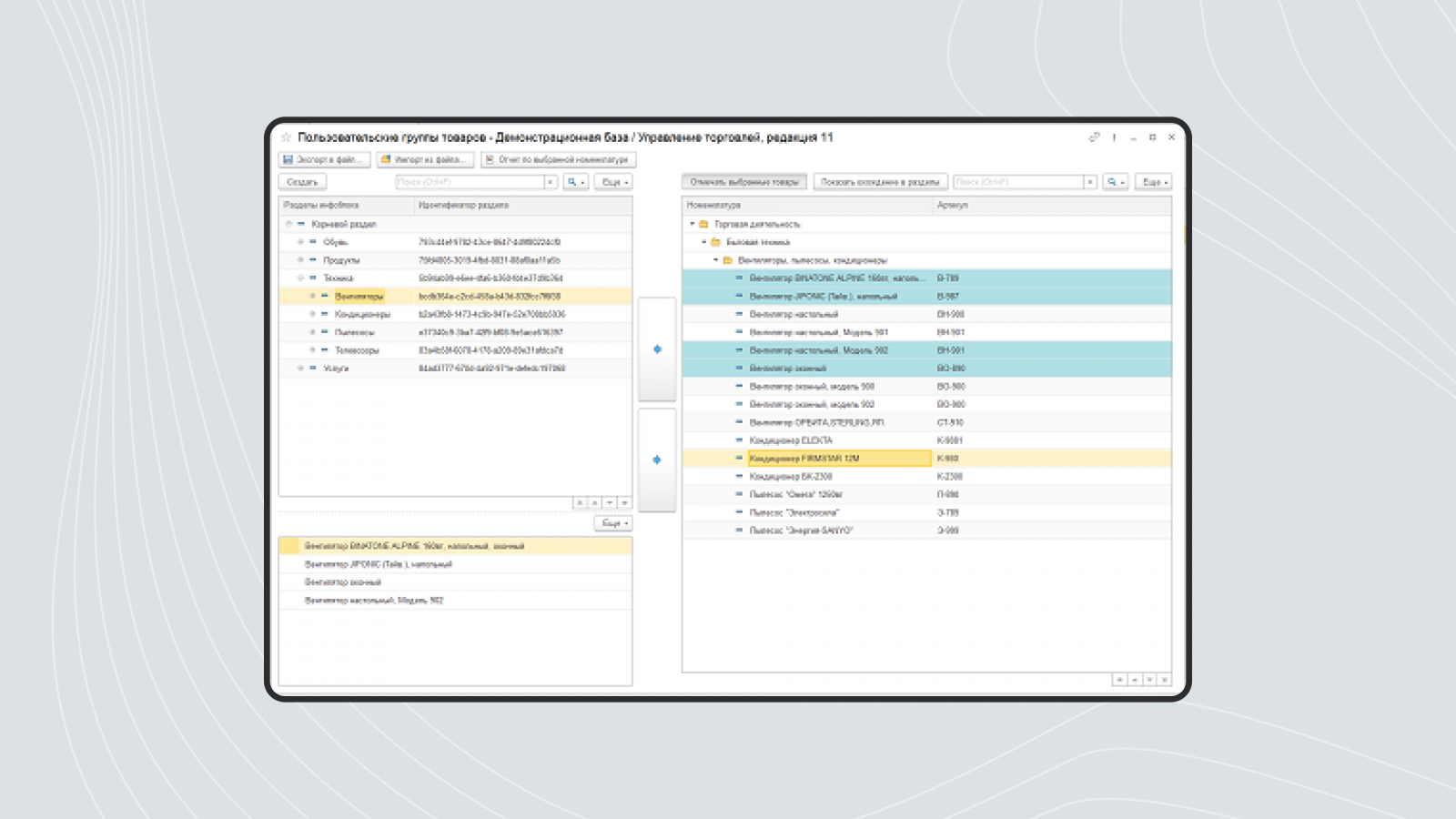This screenshot has height=819, width=1456.
Task: Select 'Вентилятор оконный' in bottom left list
Action: point(455,582)
